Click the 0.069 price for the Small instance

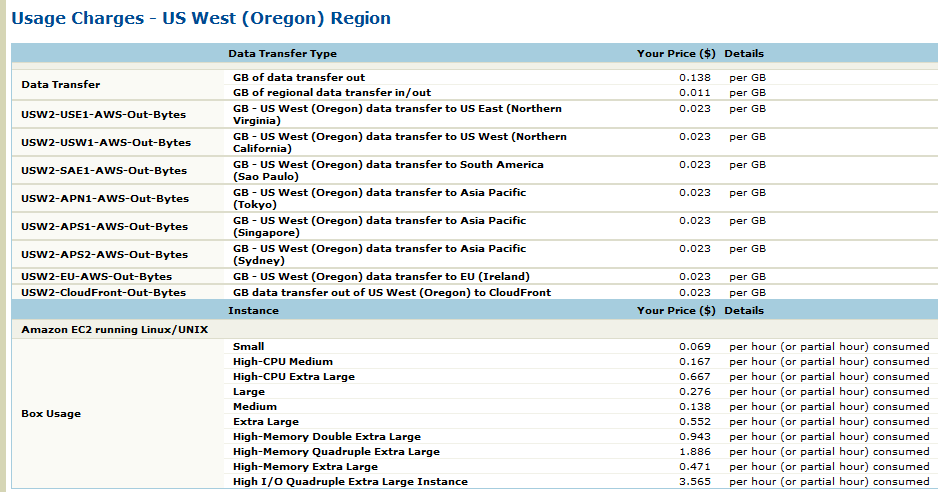(x=694, y=346)
